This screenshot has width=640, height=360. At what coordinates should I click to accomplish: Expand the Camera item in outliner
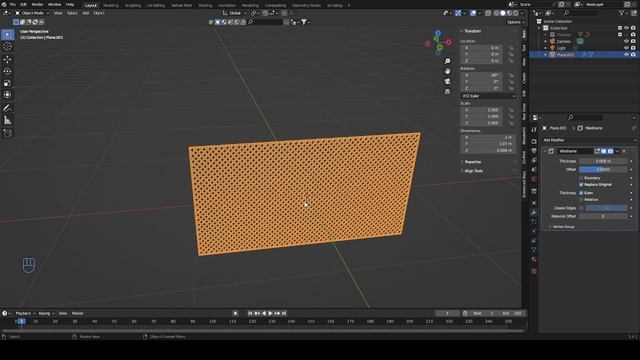click(x=545, y=41)
